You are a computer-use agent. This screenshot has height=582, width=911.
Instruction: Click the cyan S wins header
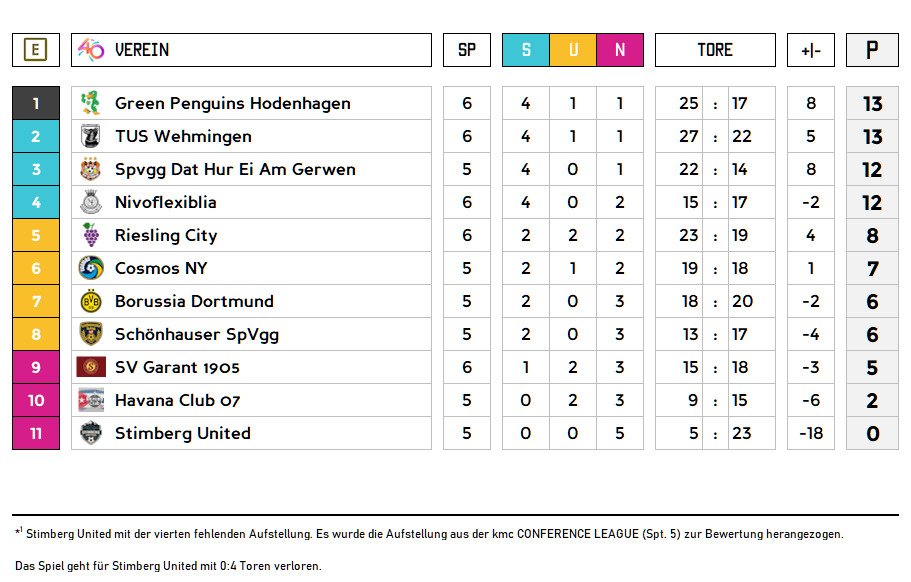[526, 50]
